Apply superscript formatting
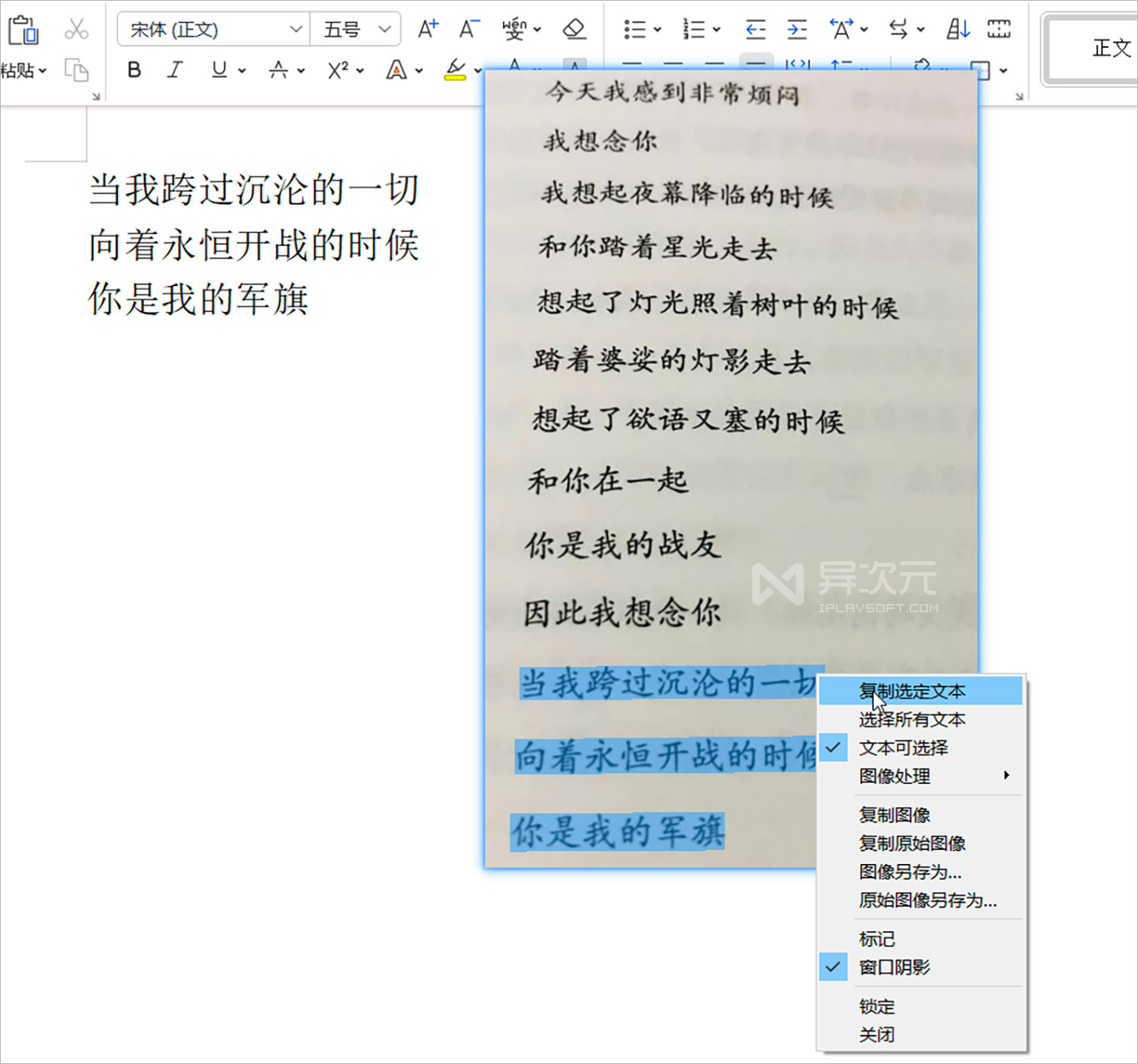This screenshot has width=1138, height=1064. point(338,70)
